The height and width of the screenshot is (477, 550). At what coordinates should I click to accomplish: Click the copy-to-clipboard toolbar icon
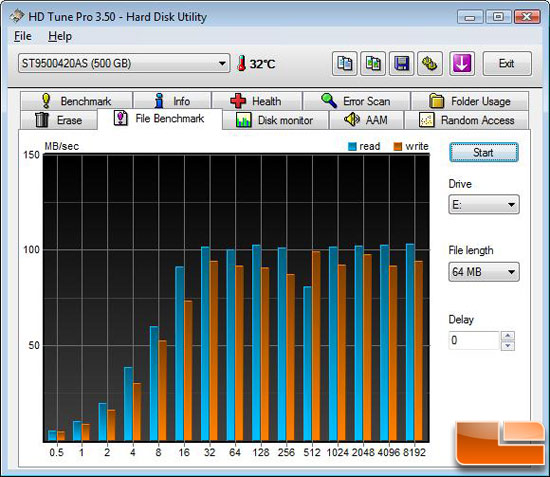pyautogui.click(x=344, y=64)
